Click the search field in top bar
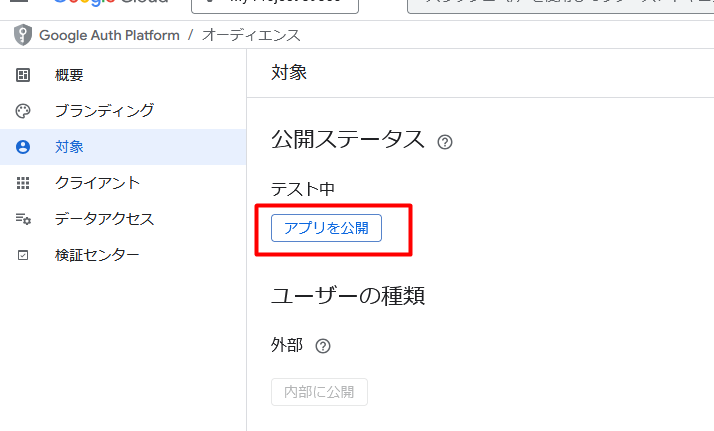The image size is (714, 431). [x=561, y=5]
